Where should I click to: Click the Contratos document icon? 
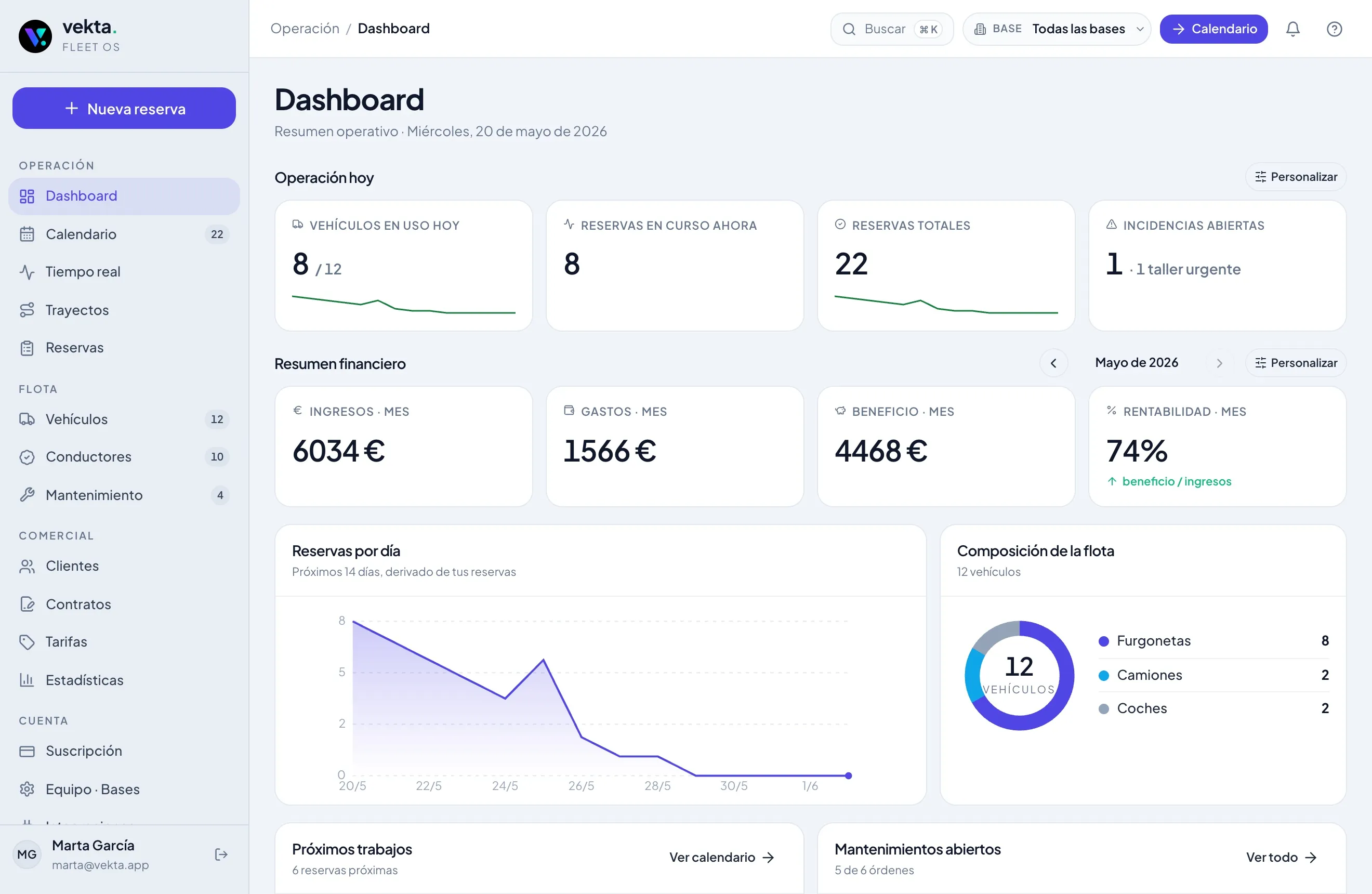[x=27, y=603]
